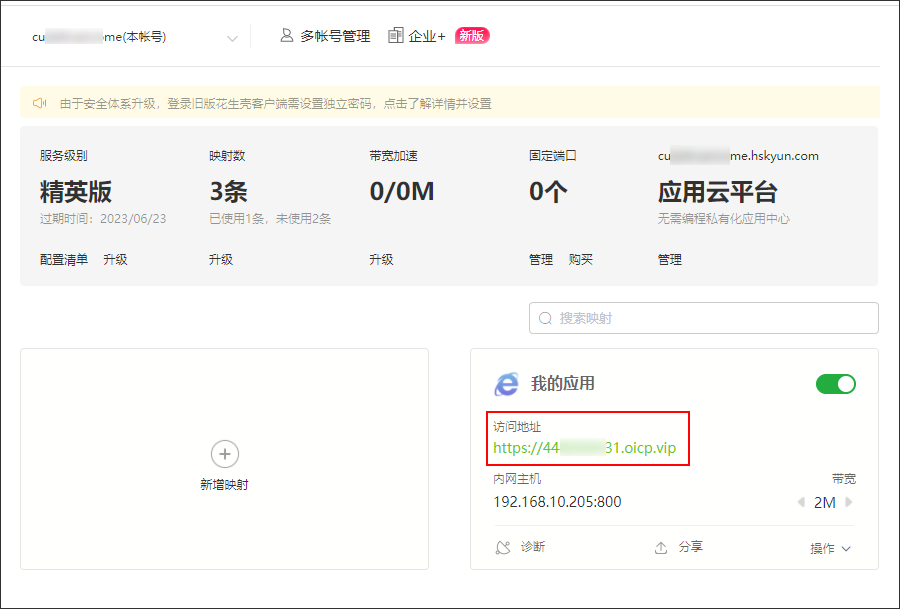Open the 操作 dropdown menu
The image size is (900, 609).
(830, 548)
